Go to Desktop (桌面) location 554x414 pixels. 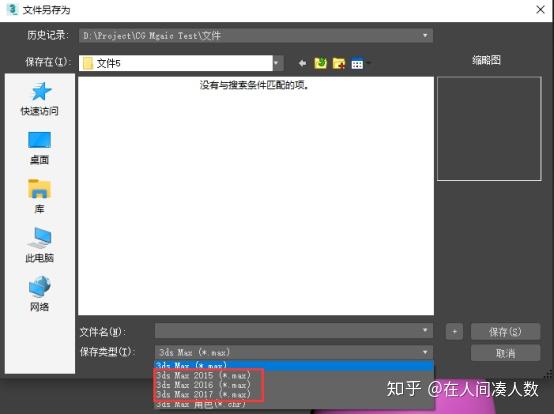pos(39,148)
